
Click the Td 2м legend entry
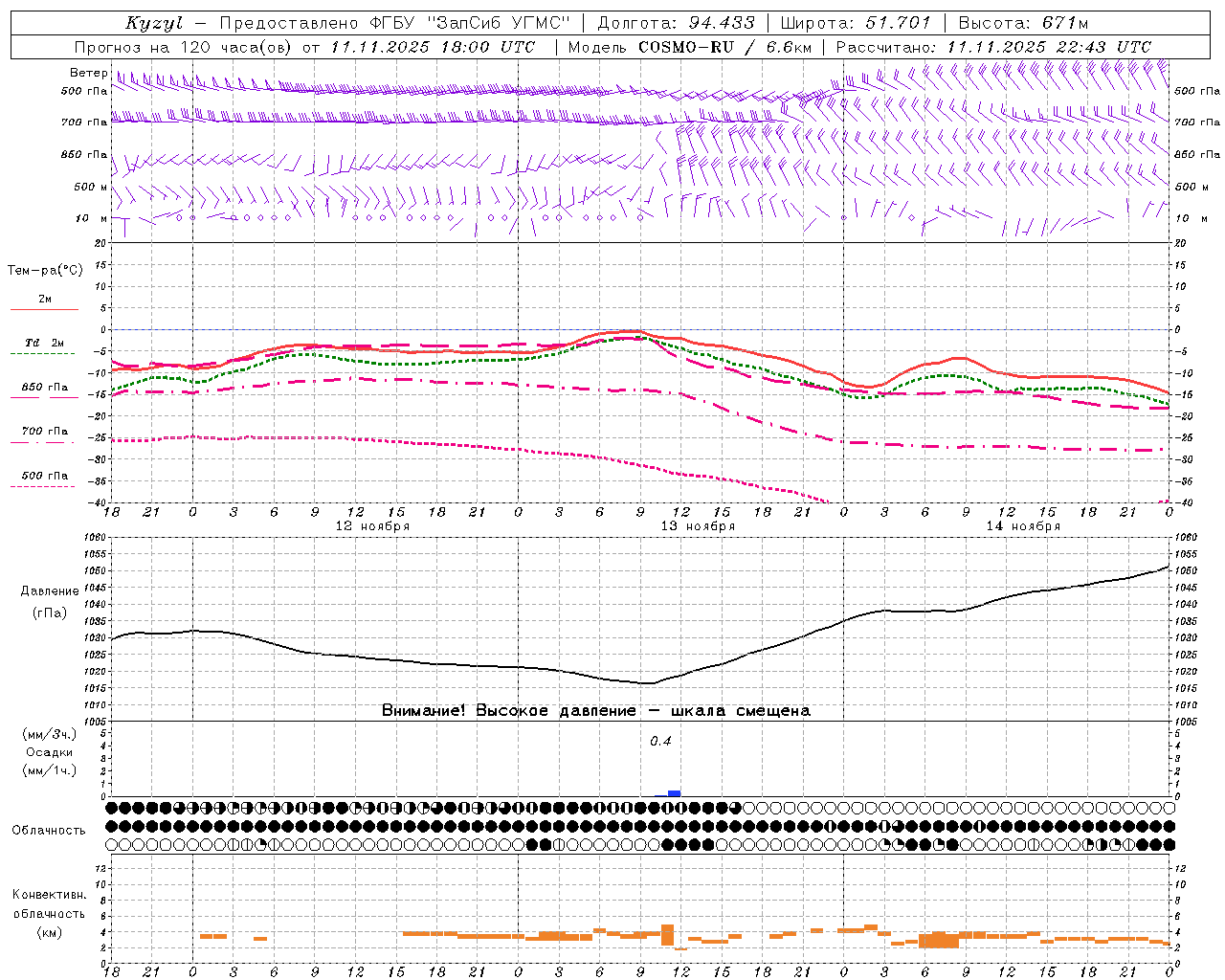tap(44, 343)
